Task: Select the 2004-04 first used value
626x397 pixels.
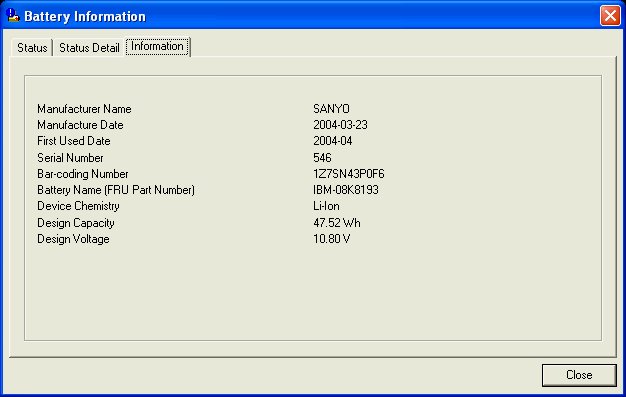Action: [x=333, y=141]
